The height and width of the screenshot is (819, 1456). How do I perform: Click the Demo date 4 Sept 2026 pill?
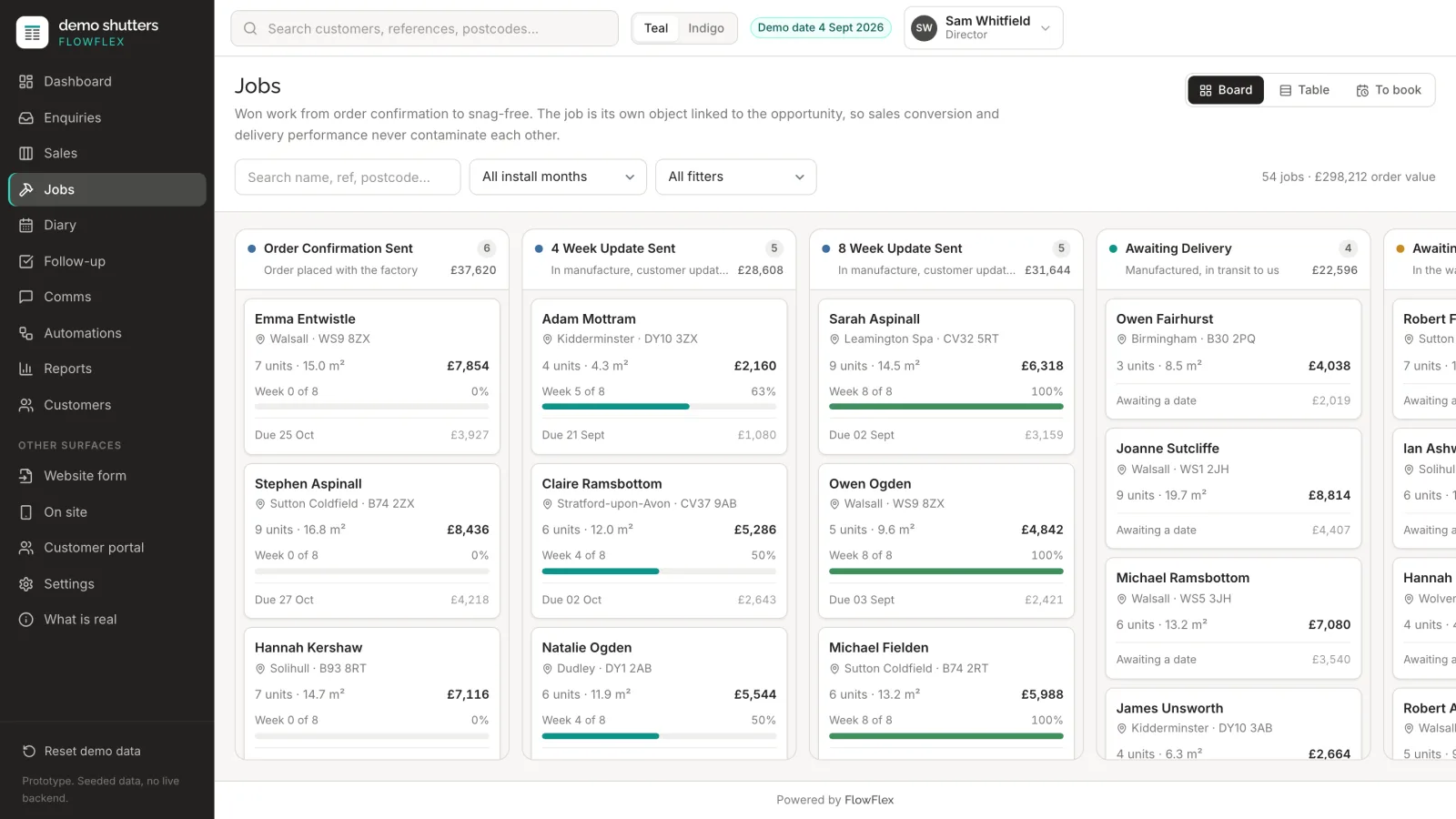click(821, 27)
